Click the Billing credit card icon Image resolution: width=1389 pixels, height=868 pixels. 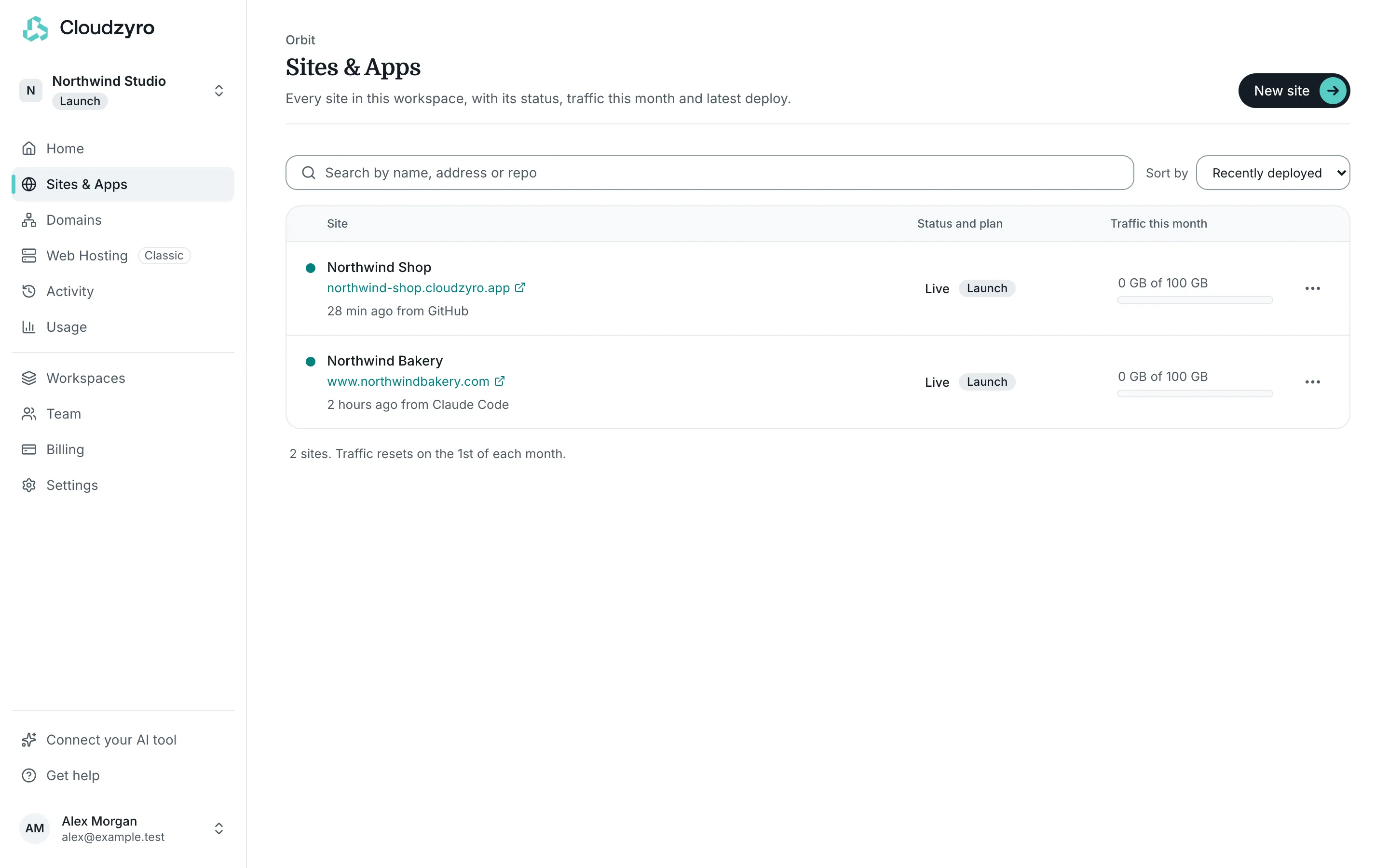29,449
